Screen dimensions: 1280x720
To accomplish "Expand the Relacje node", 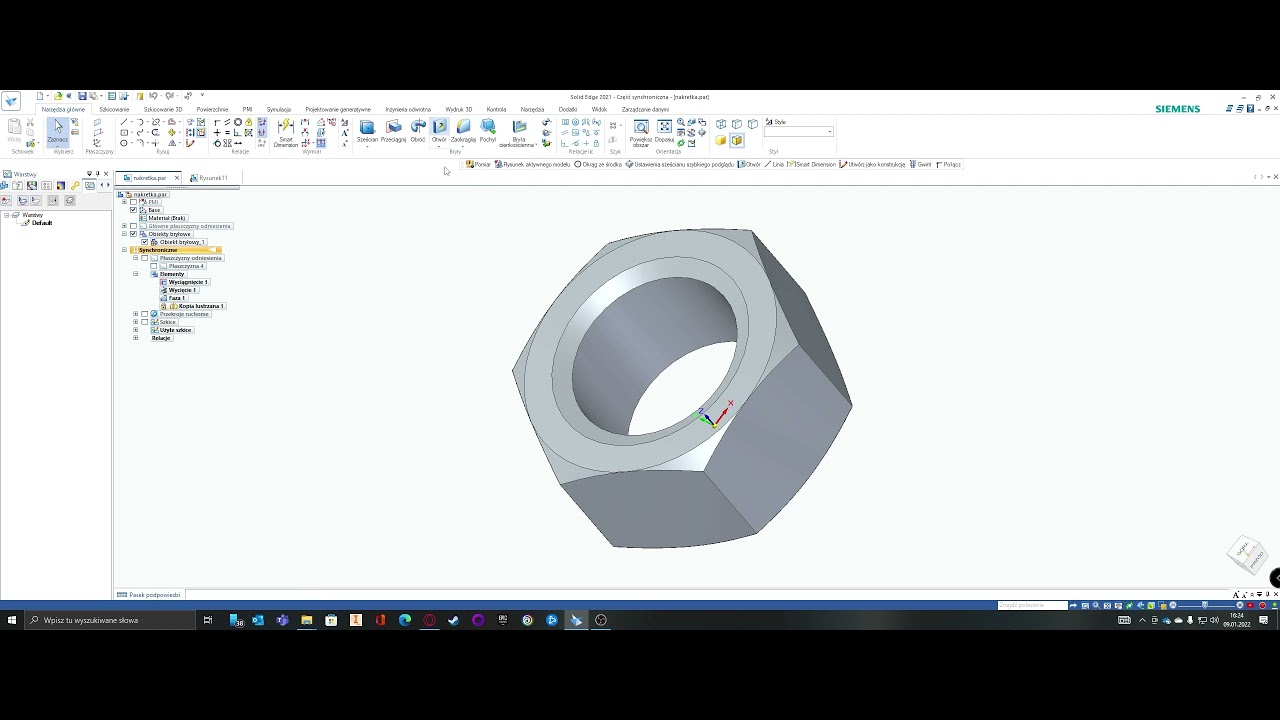I will tap(136, 338).
